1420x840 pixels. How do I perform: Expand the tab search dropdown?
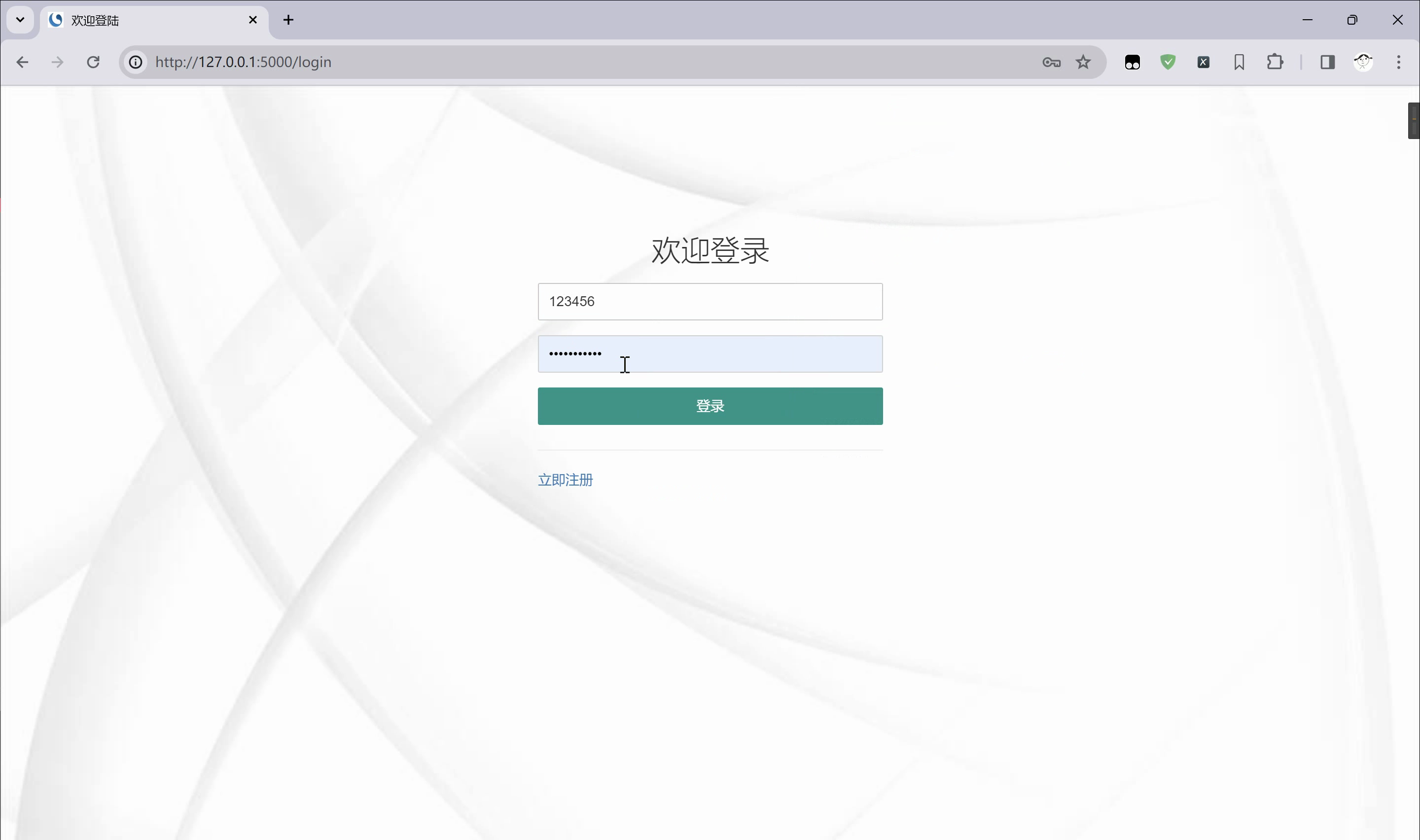coord(20,20)
